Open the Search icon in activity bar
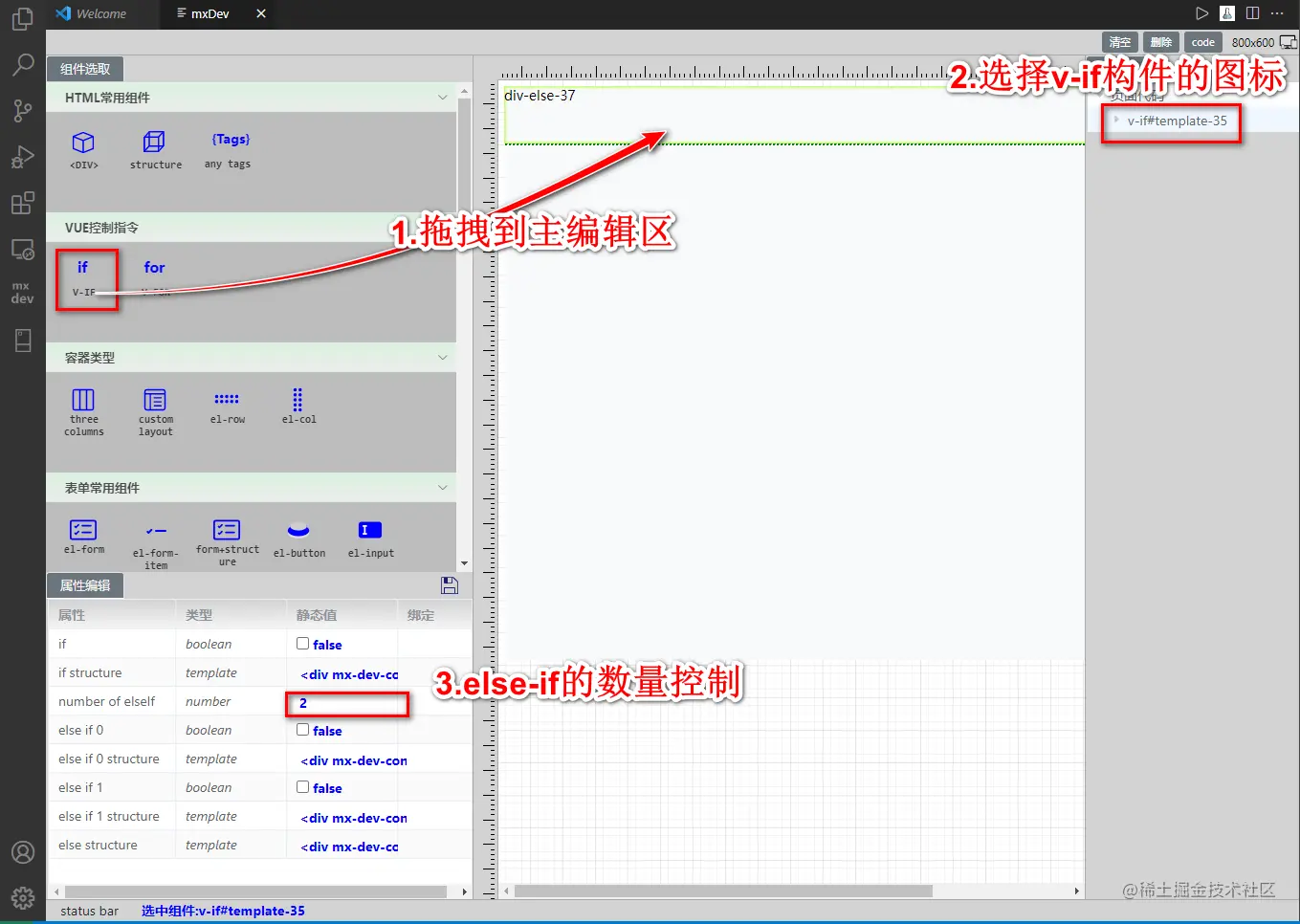The image size is (1300, 924). point(23,65)
